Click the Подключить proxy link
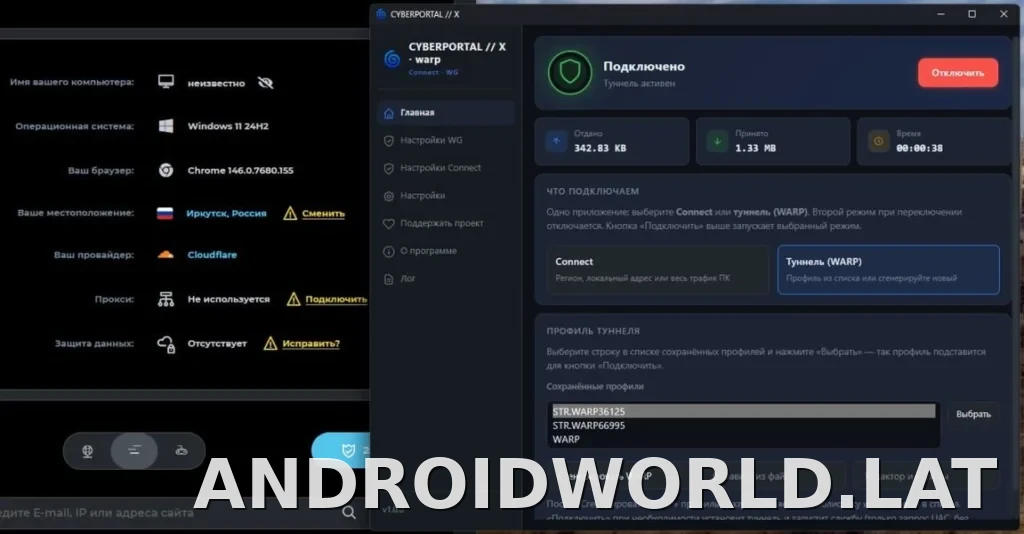This screenshot has width=1024, height=534. click(x=336, y=299)
